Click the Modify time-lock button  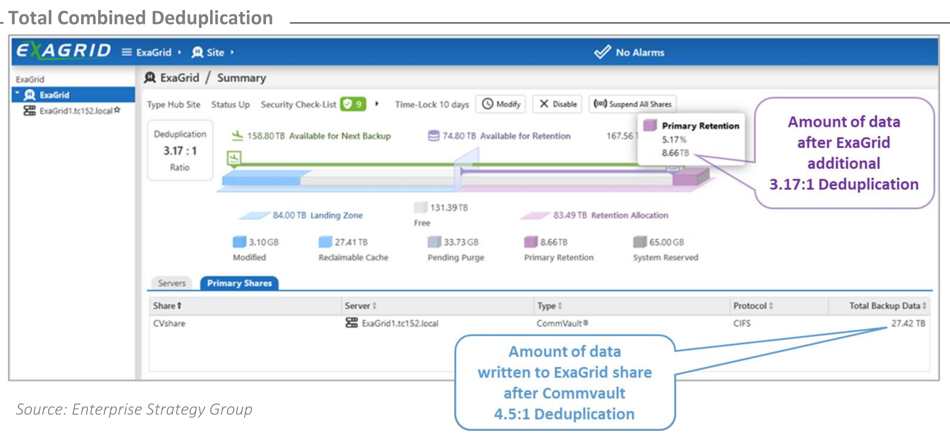point(500,104)
